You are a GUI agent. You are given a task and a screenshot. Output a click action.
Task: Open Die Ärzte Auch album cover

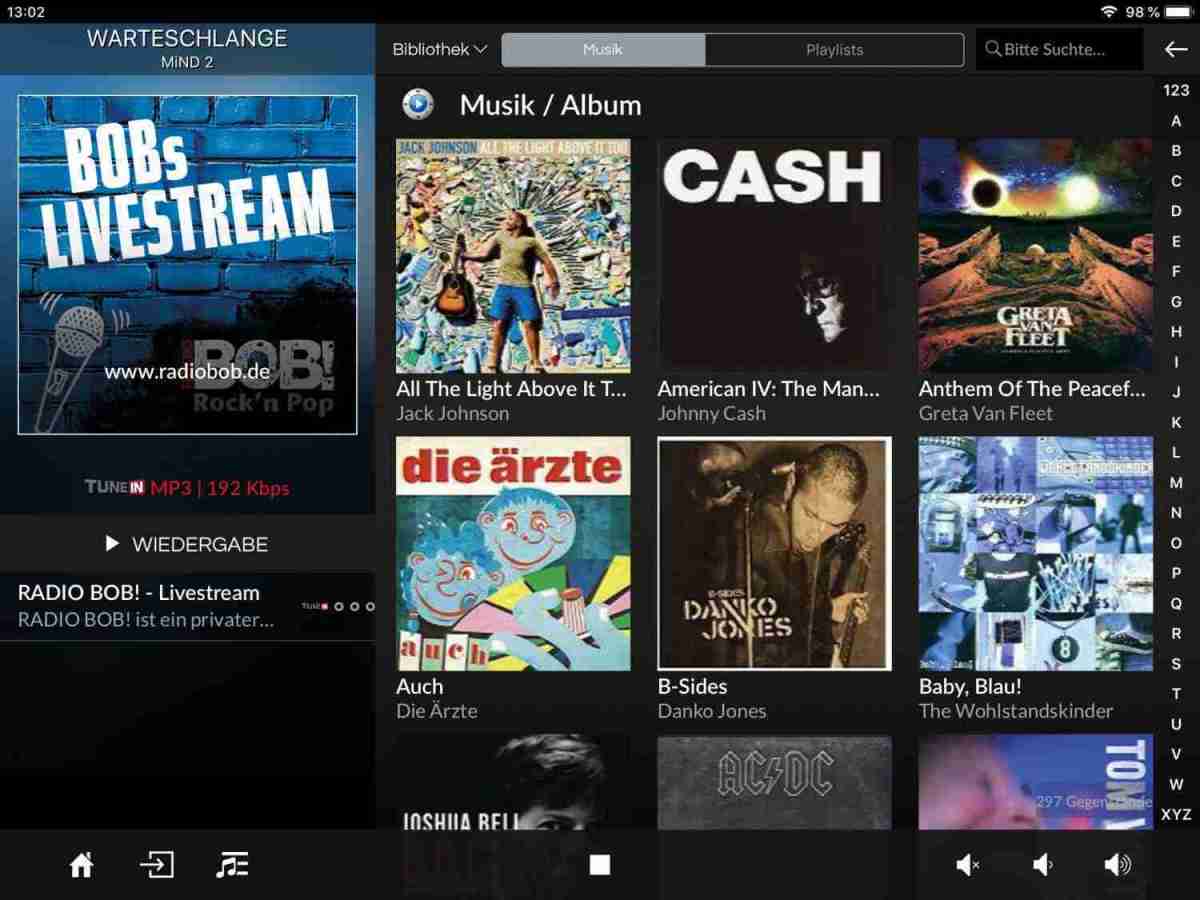click(513, 553)
